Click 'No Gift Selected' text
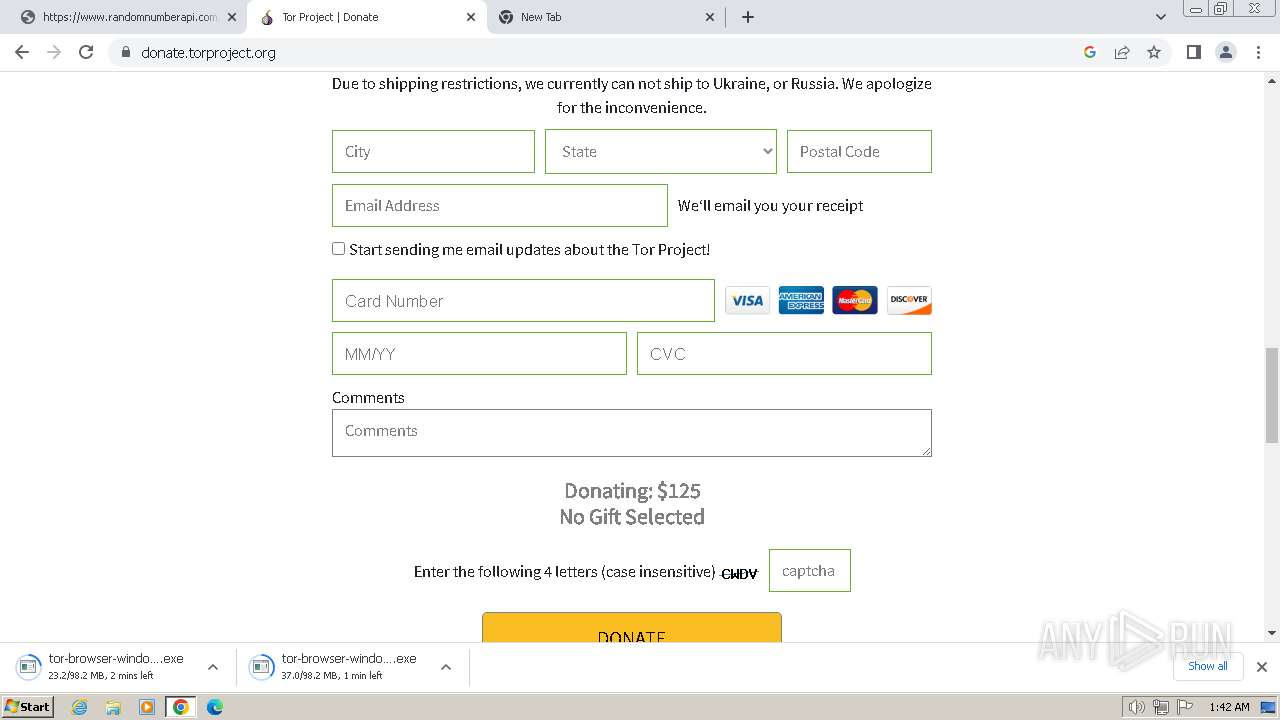 [632, 517]
